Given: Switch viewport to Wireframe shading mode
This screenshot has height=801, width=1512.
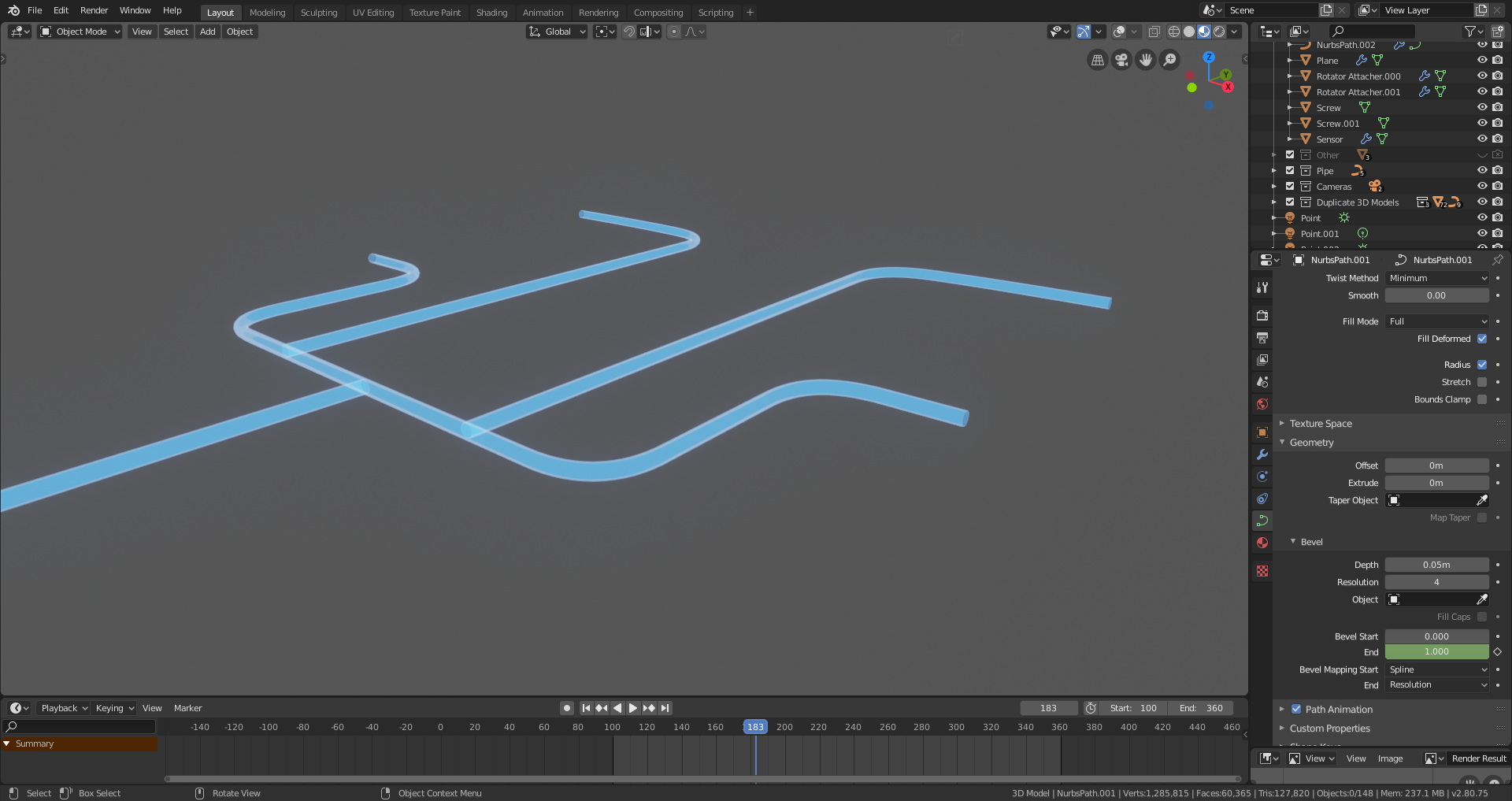Looking at the screenshot, I should pos(1173,32).
